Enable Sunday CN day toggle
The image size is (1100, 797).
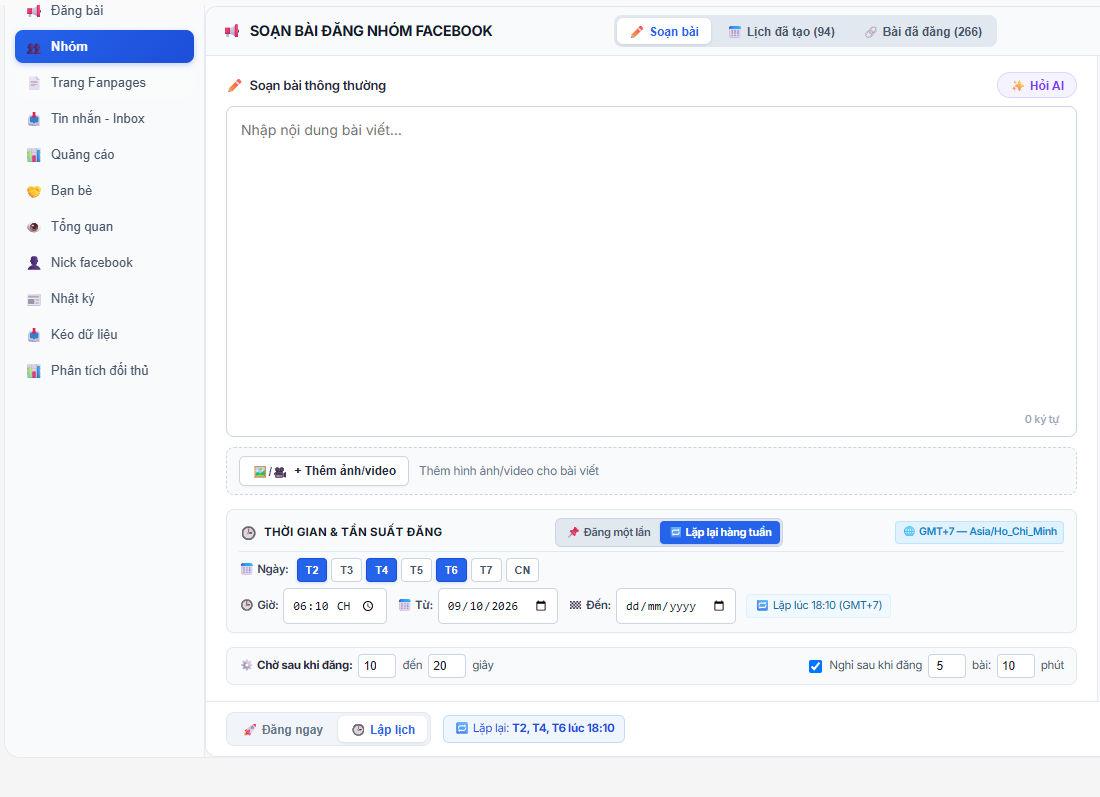click(522, 570)
